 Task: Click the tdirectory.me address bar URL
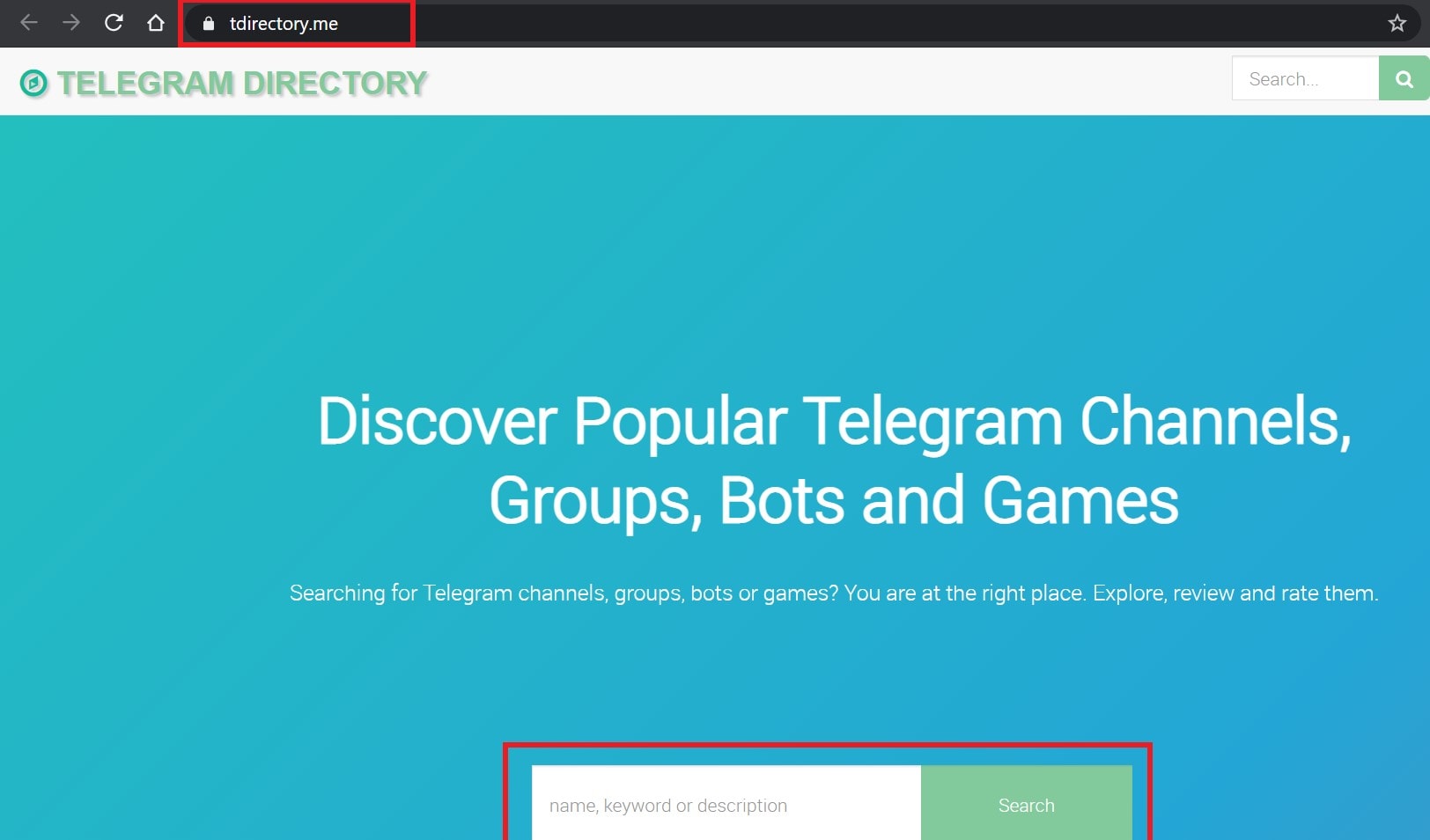click(x=284, y=24)
